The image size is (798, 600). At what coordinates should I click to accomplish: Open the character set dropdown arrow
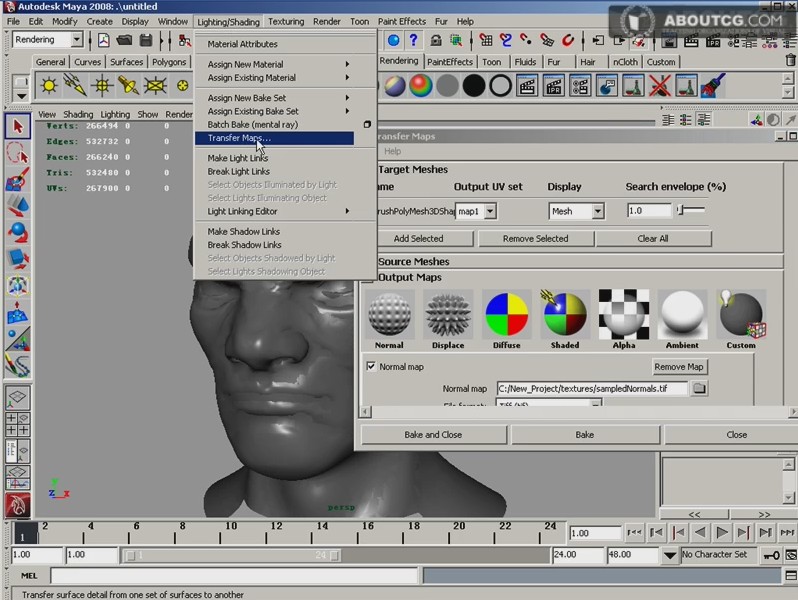pos(670,555)
